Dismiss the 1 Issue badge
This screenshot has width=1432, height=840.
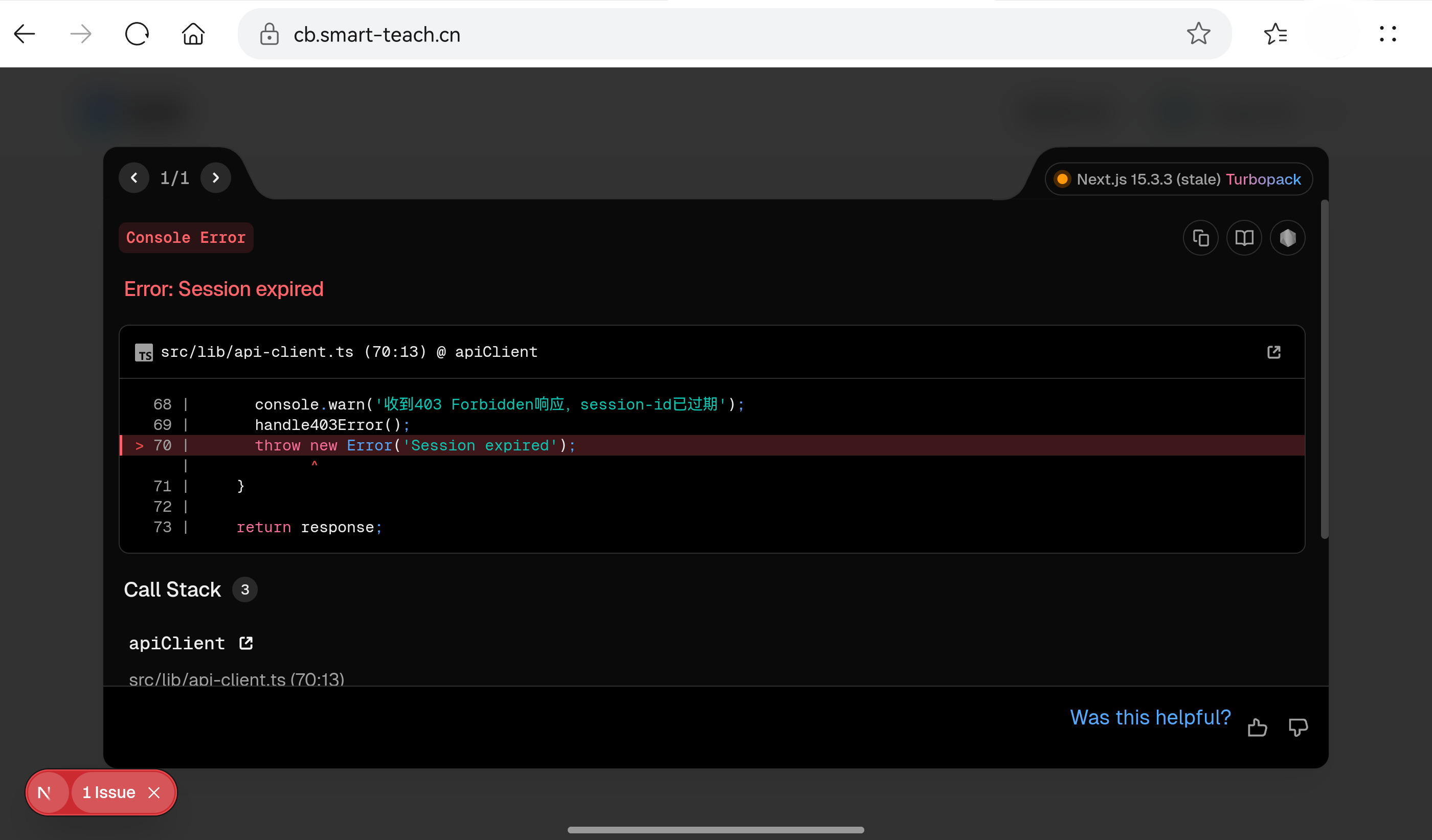154,792
